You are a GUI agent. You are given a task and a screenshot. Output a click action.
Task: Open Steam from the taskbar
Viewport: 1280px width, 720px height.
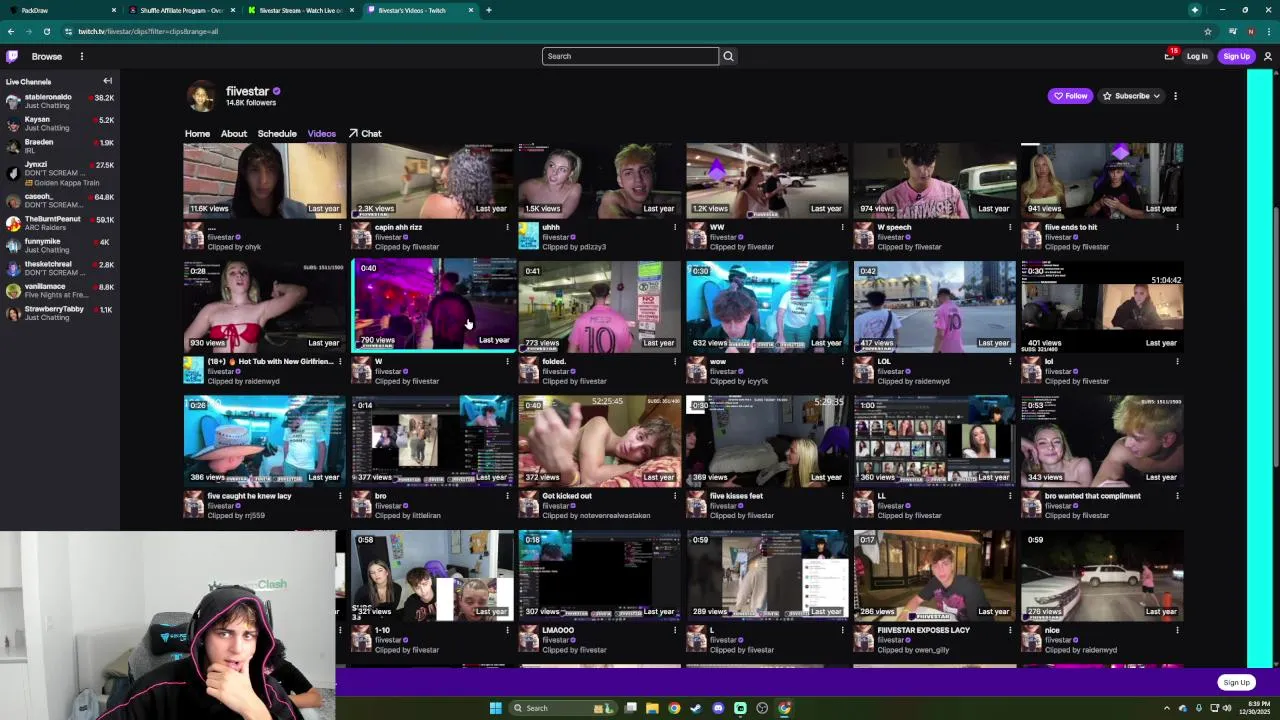[696, 708]
